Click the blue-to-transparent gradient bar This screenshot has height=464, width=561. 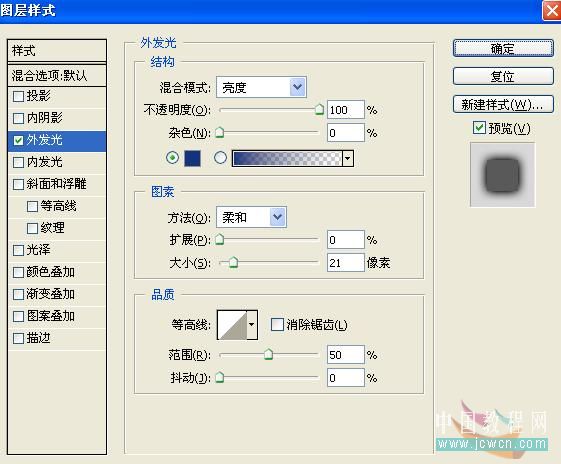pos(287,158)
